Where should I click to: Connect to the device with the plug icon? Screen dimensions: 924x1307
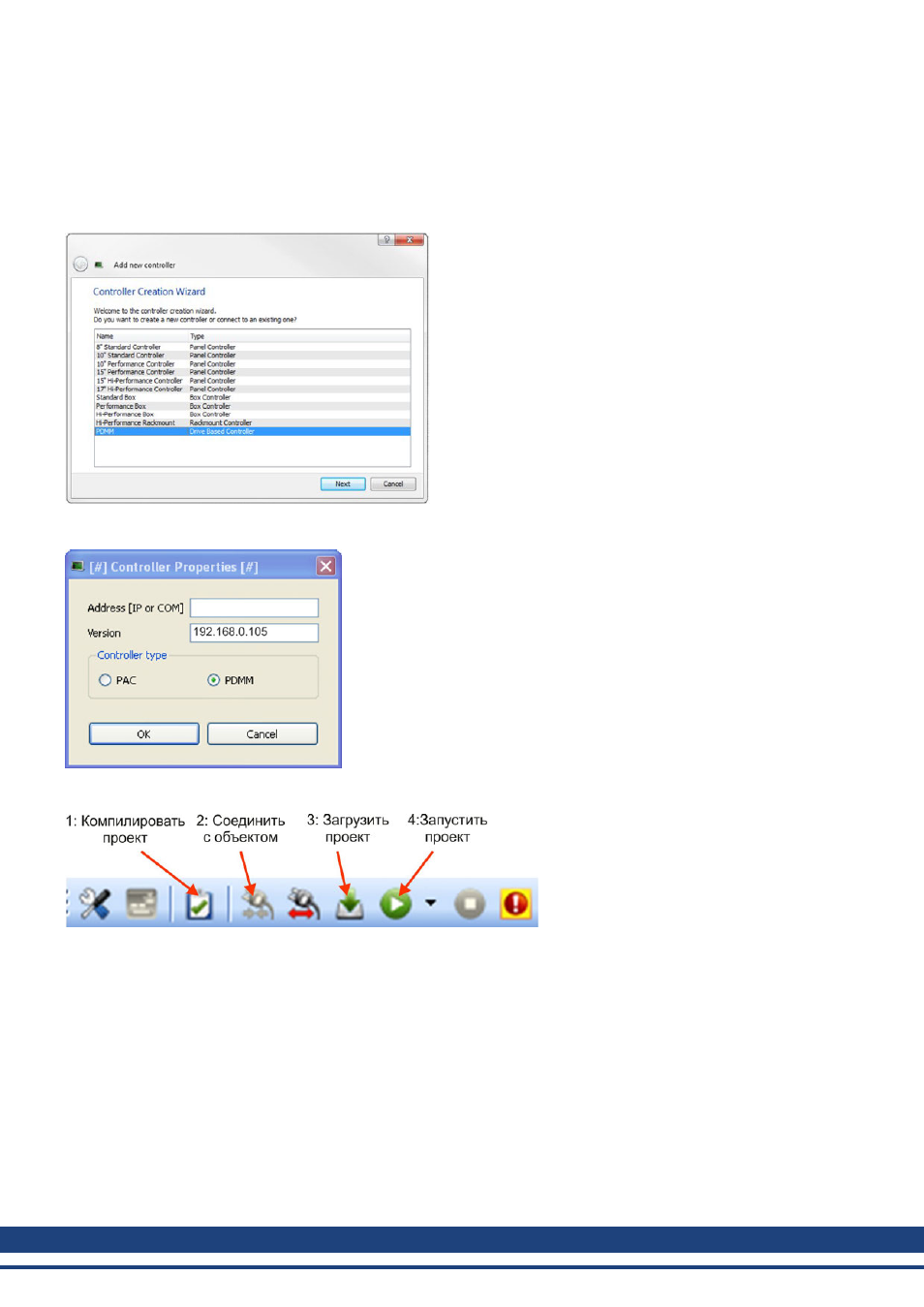point(257,904)
